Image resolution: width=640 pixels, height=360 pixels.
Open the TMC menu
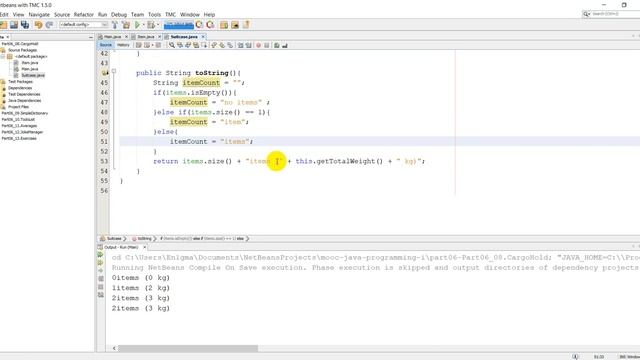171,14
